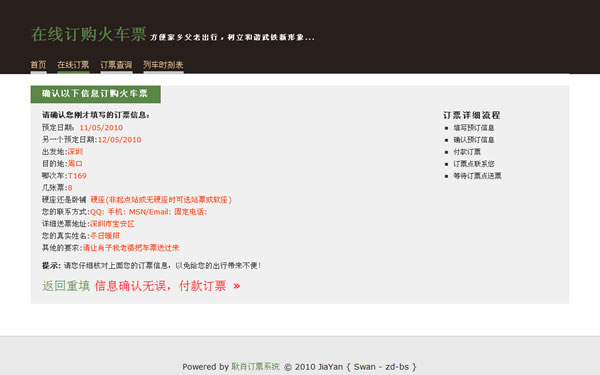Click sidebar step 订票点联系您
This screenshot has height=375, width=600.
(x=474, y=164)
